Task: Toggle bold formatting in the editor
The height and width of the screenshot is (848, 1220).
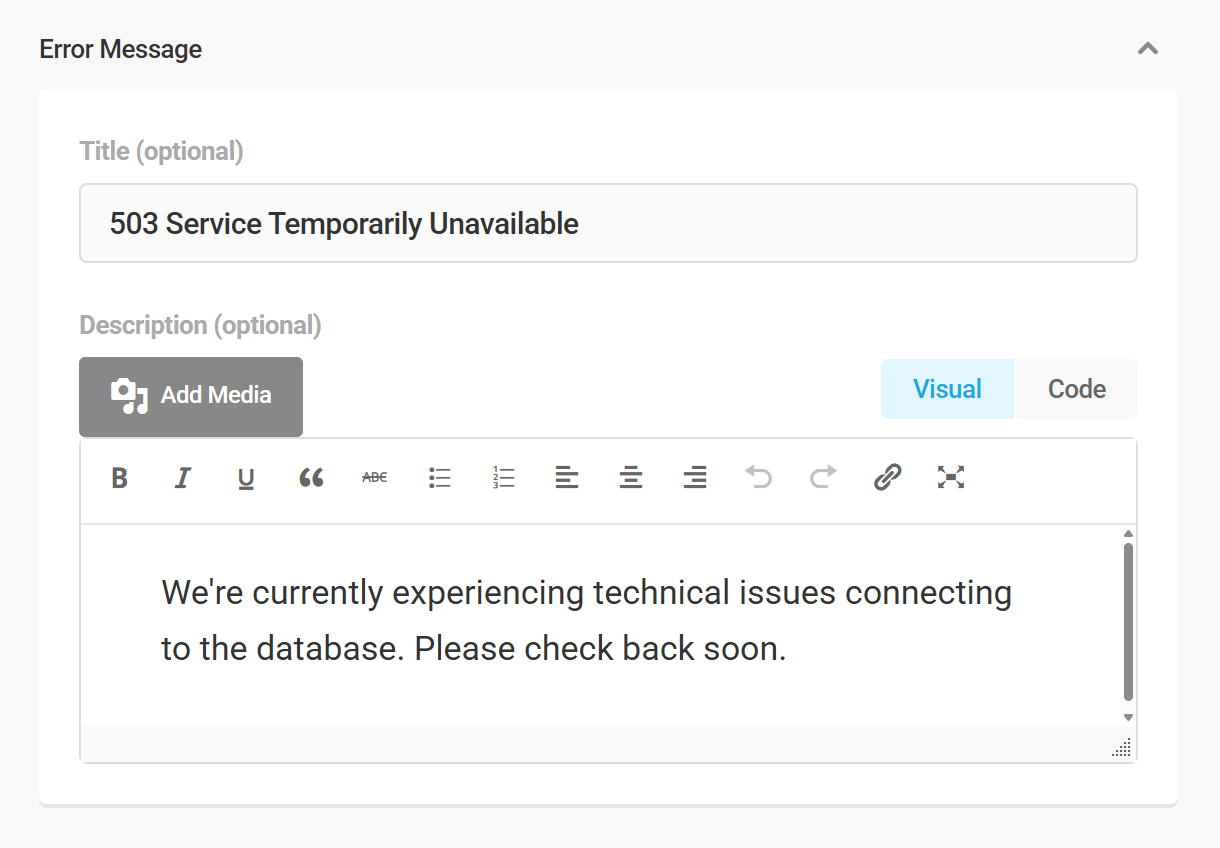Action: [x=119, y=478]
